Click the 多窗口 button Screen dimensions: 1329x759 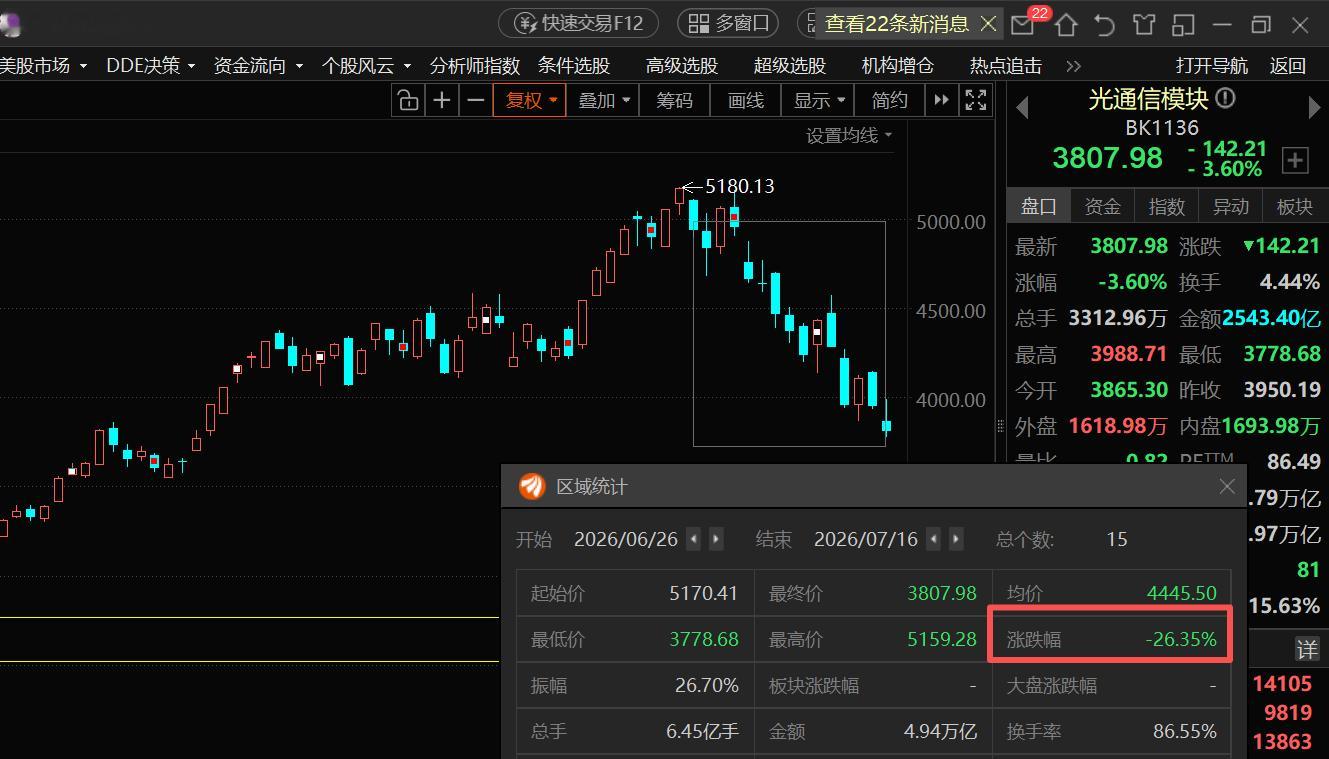(728, 23)
